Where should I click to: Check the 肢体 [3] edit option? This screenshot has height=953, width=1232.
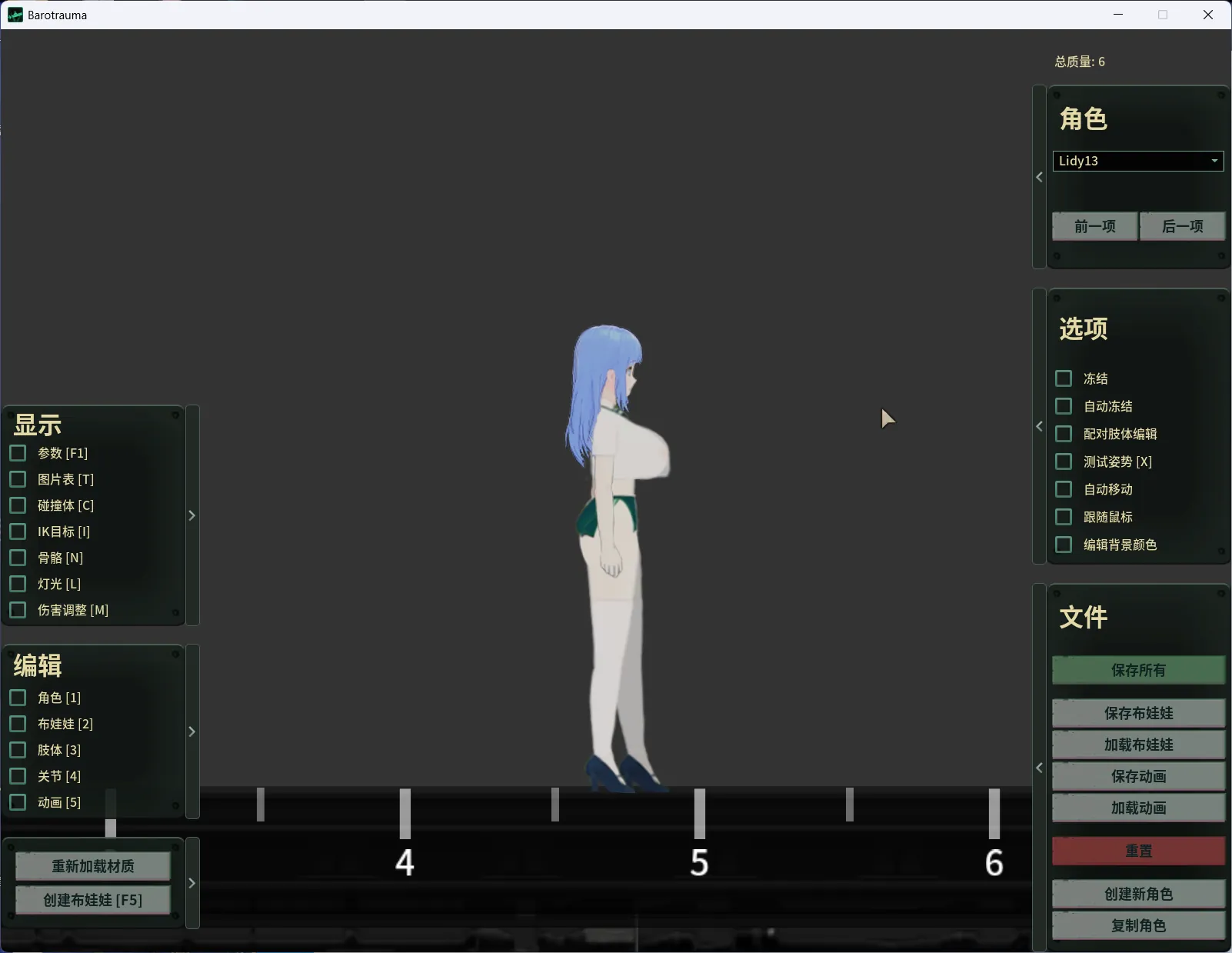click(18, 750)
